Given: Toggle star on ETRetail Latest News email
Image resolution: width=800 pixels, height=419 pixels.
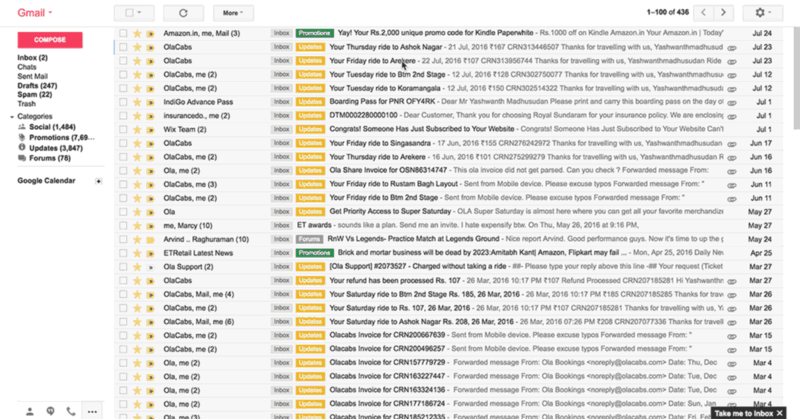Looking at the screenshot, I should coord(137,253).
